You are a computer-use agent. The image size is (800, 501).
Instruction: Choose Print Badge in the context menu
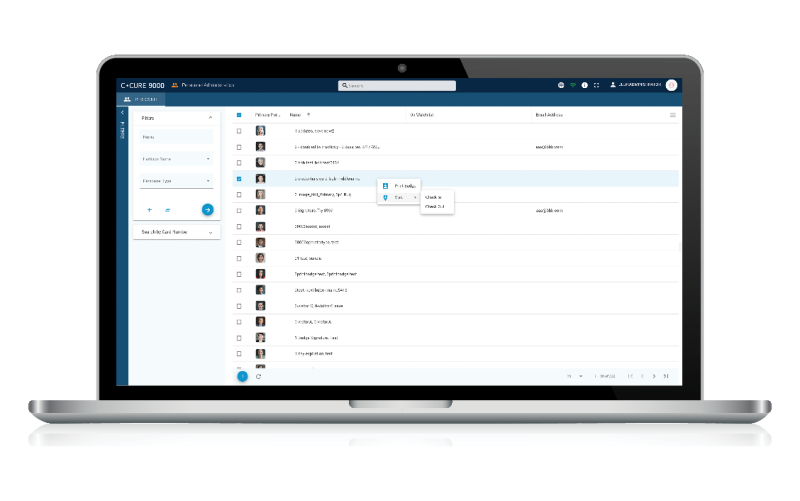[x=405, y=185]
